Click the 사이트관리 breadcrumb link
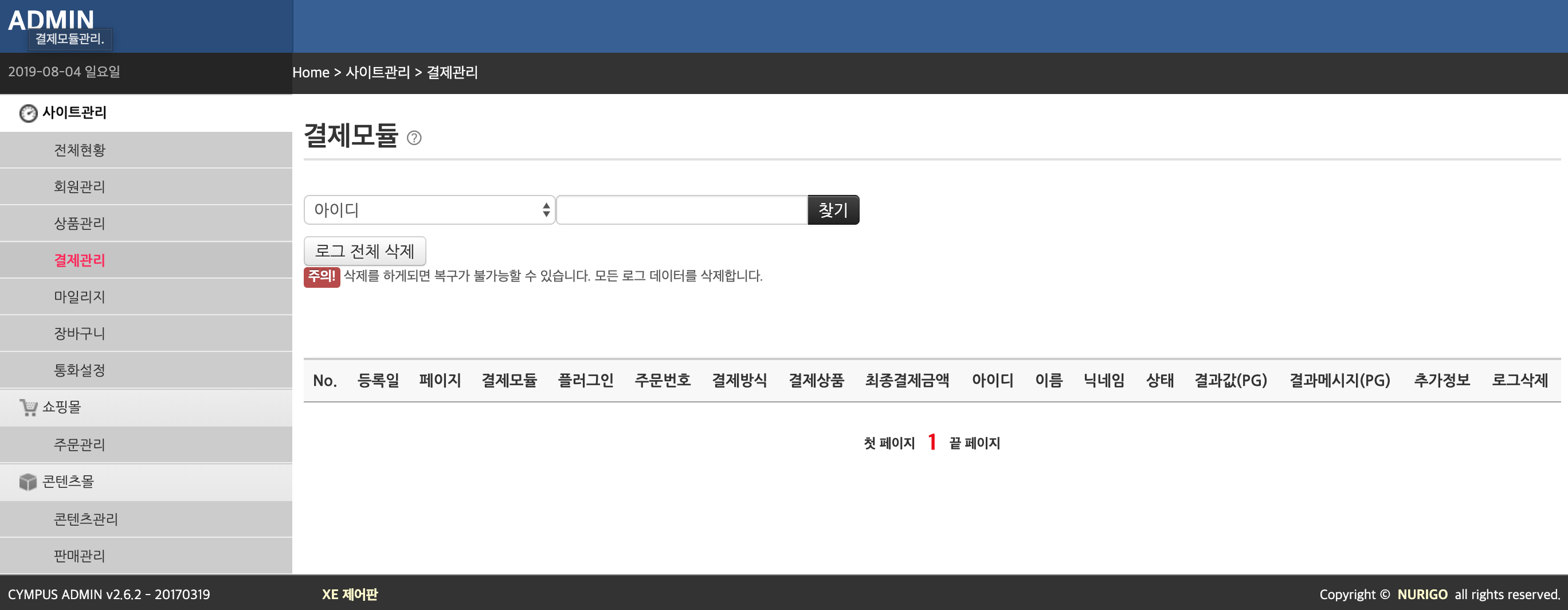The height and width of the screenshot is (610, 1568). [x=378, y=72]
